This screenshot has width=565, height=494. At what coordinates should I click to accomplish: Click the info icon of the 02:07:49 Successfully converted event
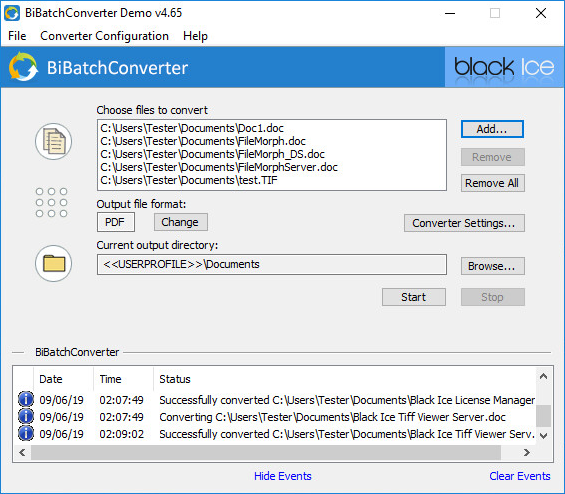pyautogui.click(x=26, y=399)
